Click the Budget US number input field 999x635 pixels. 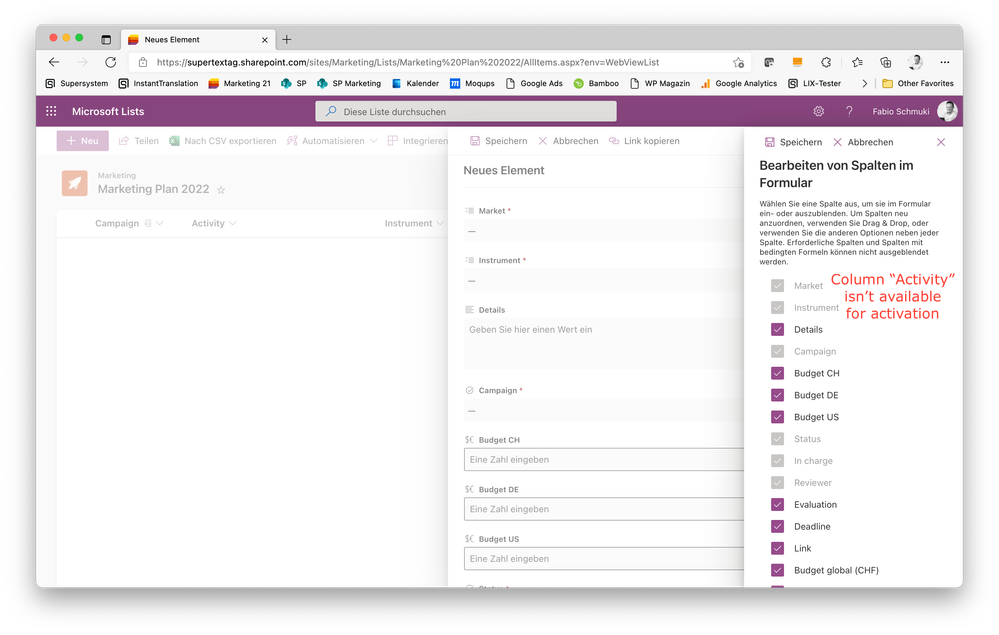pos(604,559)
